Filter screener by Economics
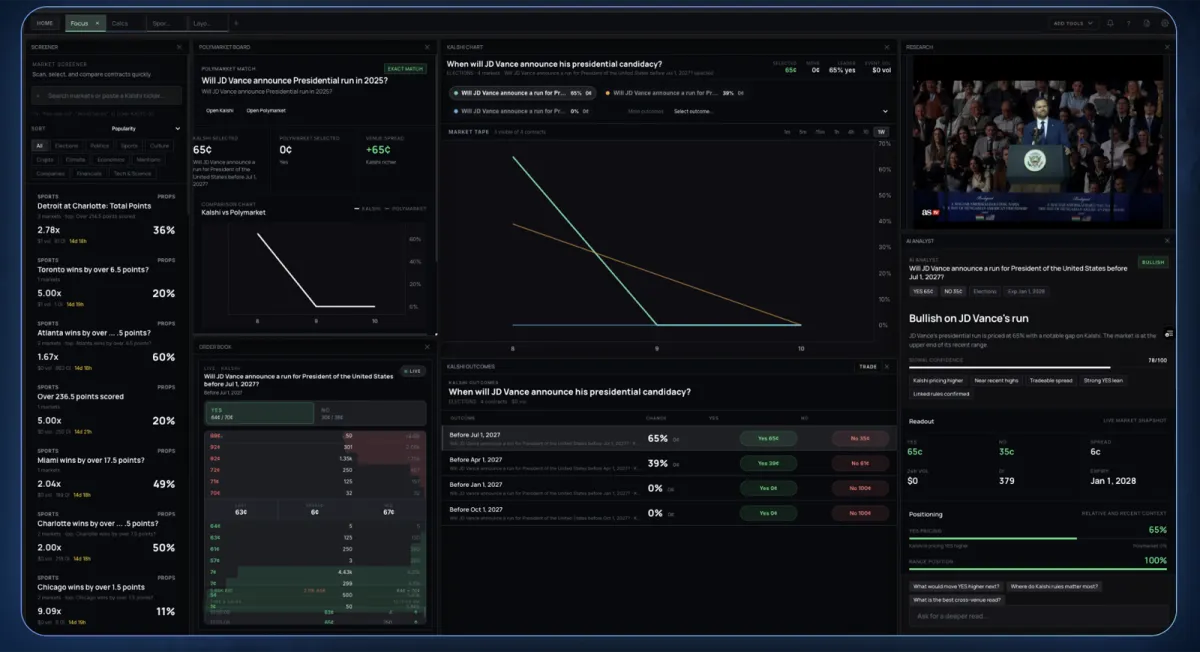 click(111, 159)
